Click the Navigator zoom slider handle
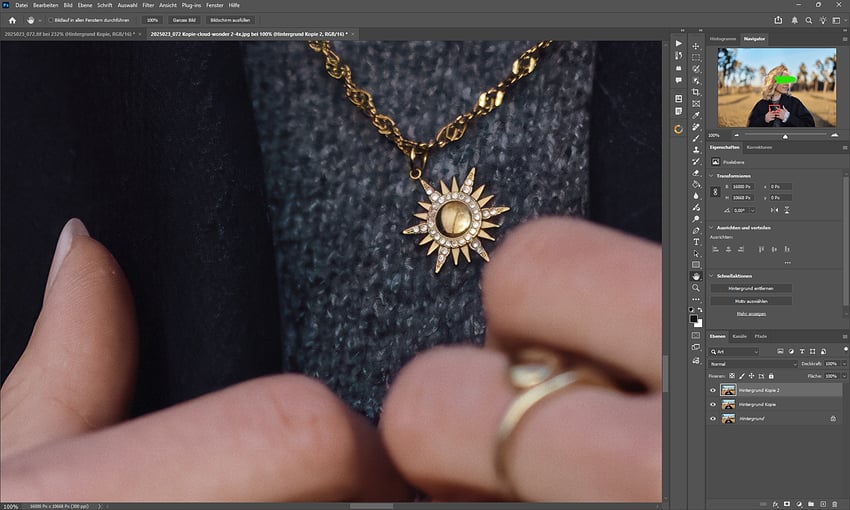The width and height of the screenshot is (850, 510). pos(784,135)
